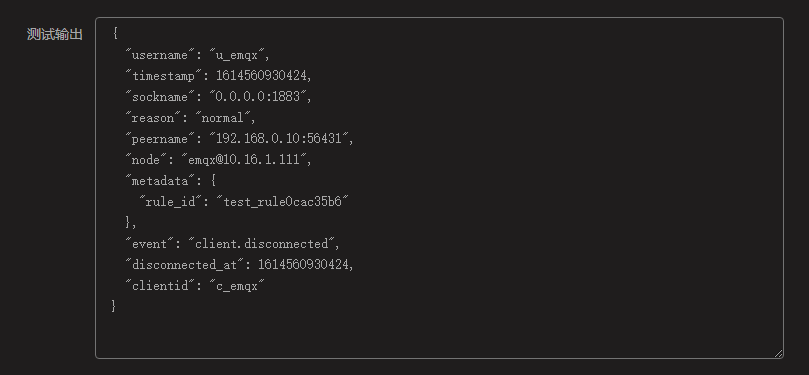Click the clientid value c_emqx
Screen dimensions: 809x375
tap(237, 285)
